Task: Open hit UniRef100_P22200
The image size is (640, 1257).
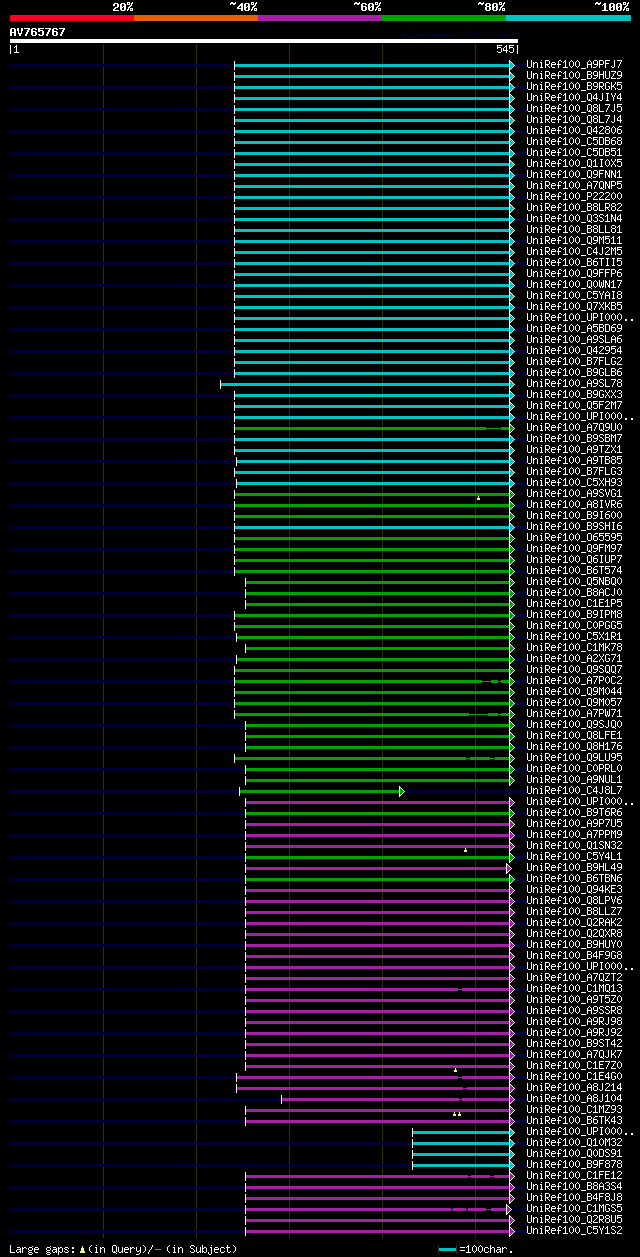Action: (x=574, y=196)
